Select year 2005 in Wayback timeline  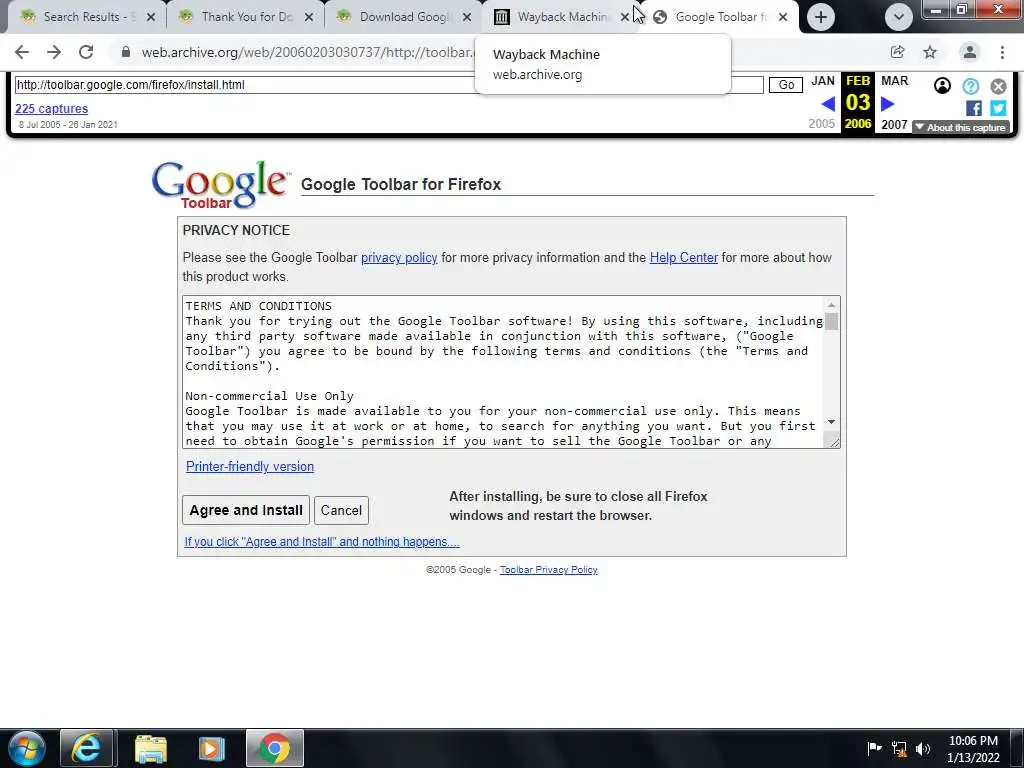822,124
